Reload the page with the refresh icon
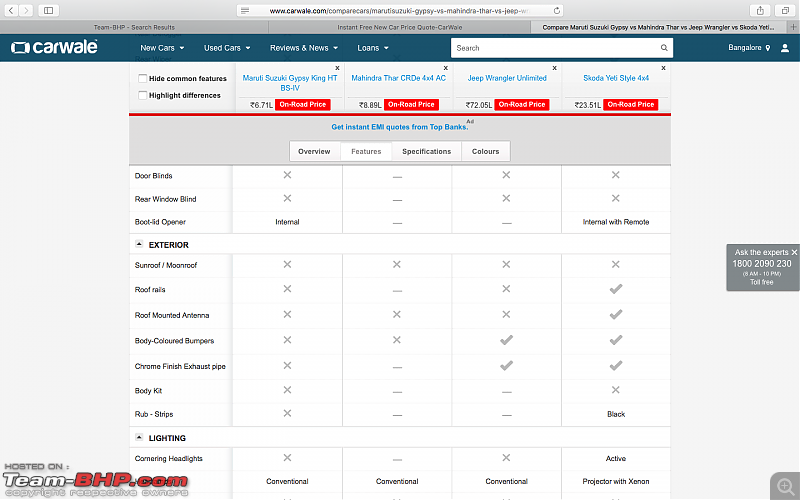The image size is (800, 500). 557,11
